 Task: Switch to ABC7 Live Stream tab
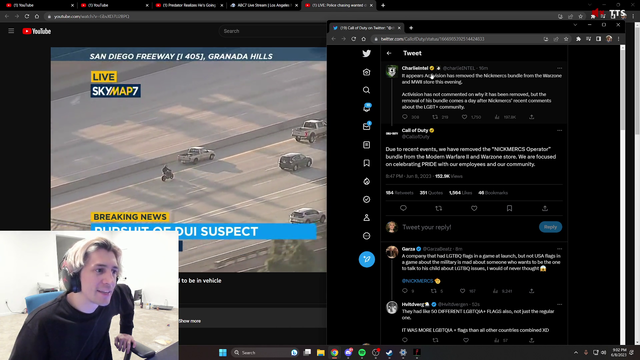(x=263, y=5)
